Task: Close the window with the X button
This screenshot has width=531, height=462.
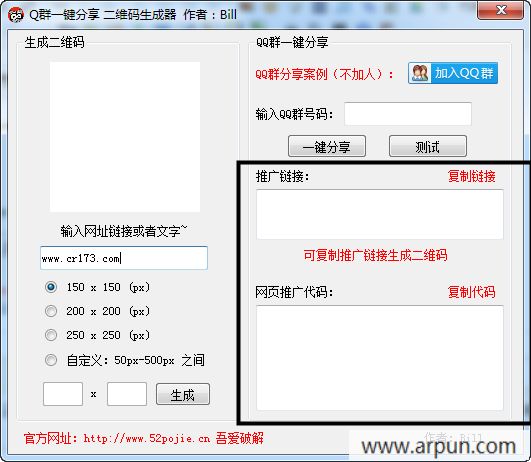Action: 501,10
